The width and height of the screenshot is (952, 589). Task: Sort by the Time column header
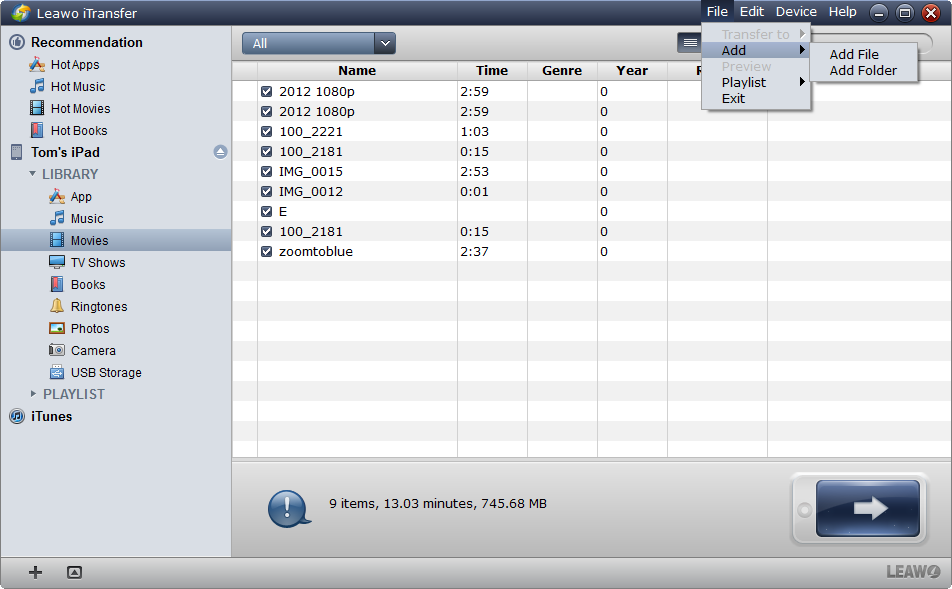coord(492,70)
